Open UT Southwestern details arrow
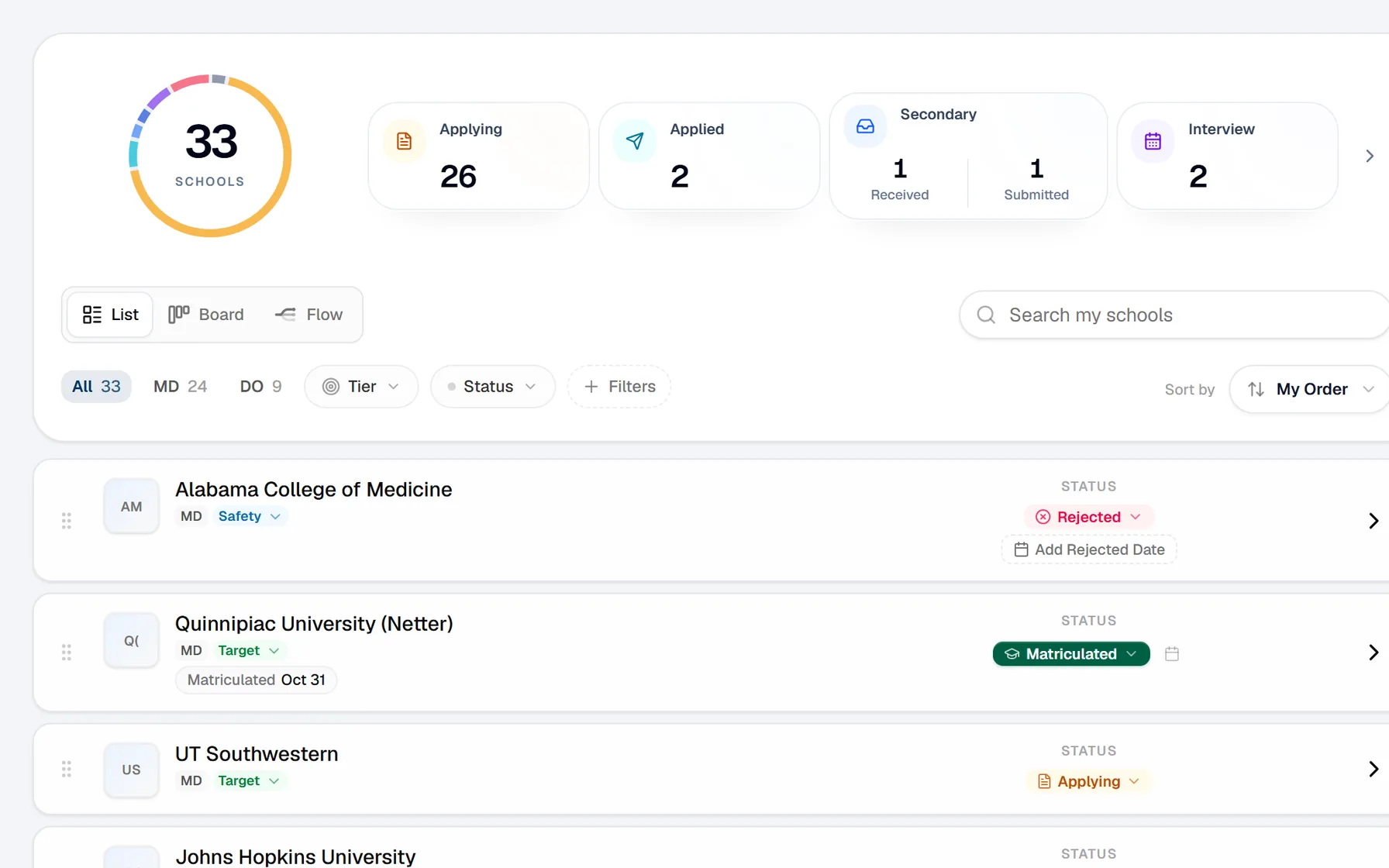Screen dimensions: 1389x868 (1373, 769)
